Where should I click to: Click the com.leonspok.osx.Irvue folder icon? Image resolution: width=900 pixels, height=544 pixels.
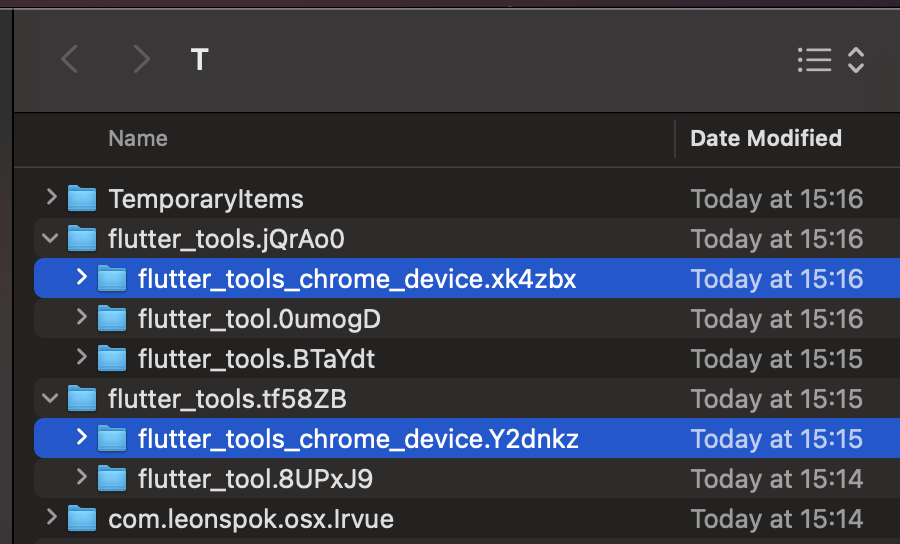pyautogui.click(x=82, y=519)
